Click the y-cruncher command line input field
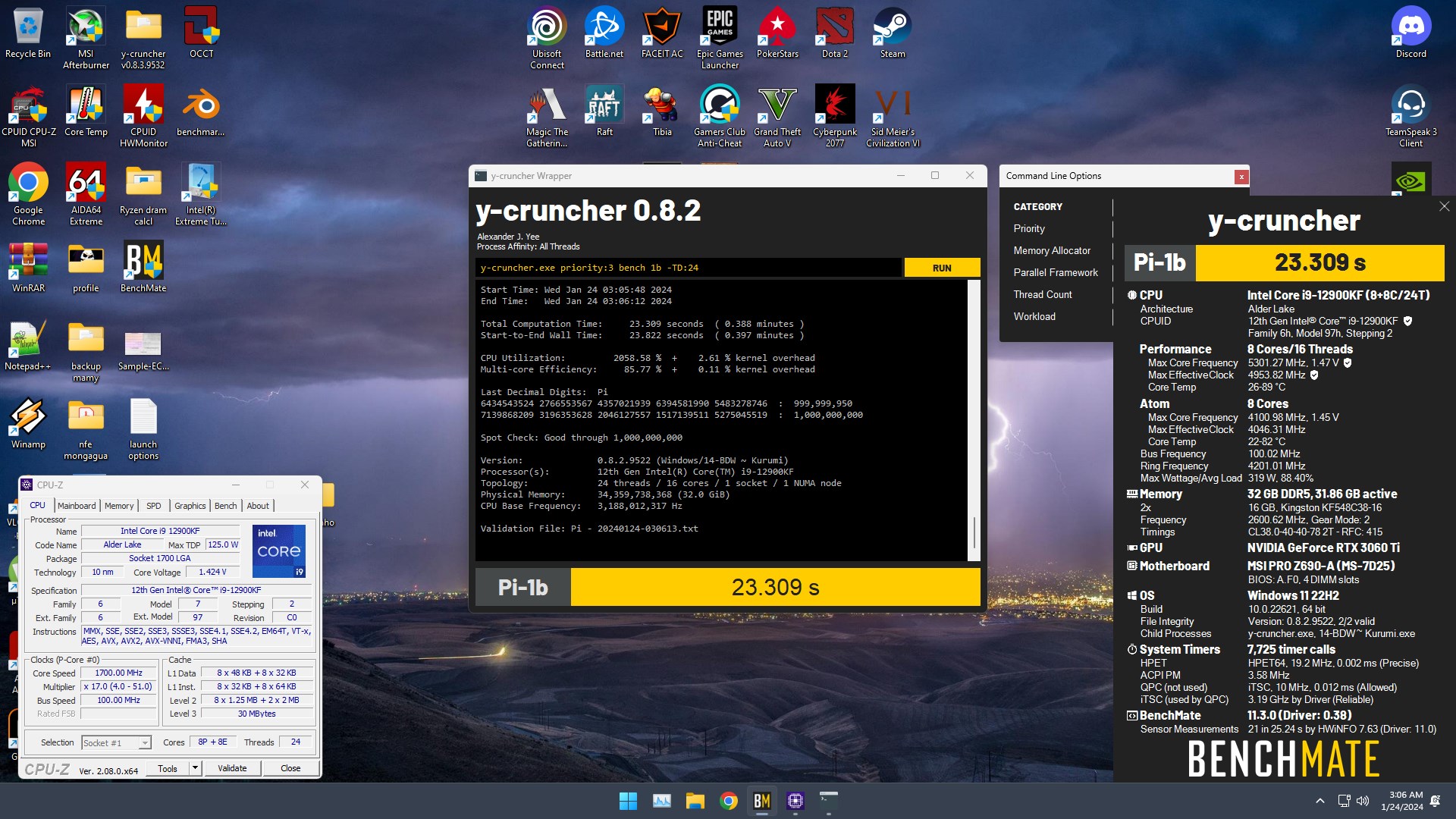 click(689, 268)
